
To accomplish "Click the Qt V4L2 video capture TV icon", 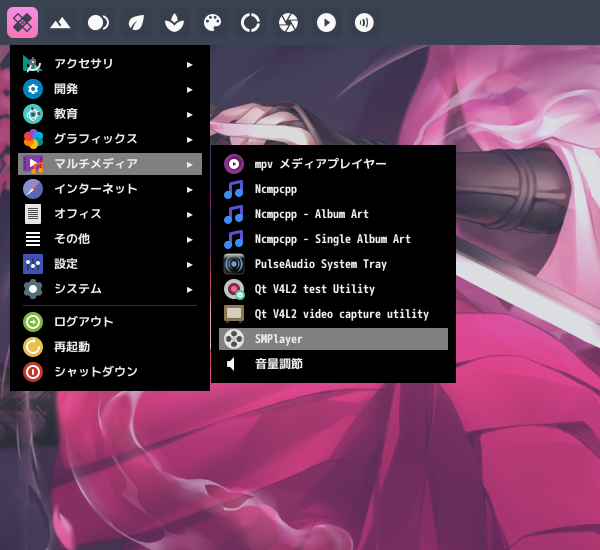I will [x=234, y=314].
